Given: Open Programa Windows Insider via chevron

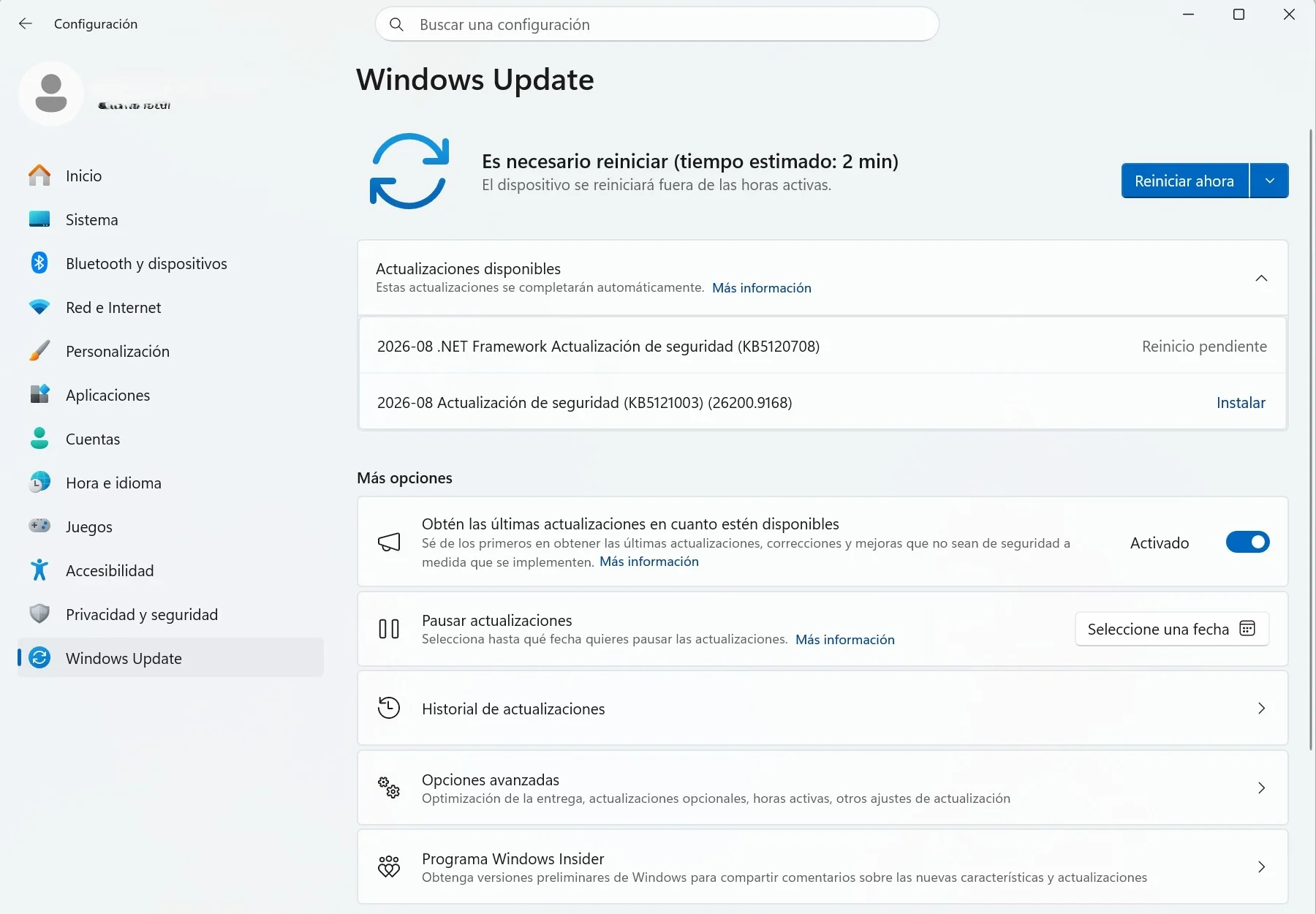Looking at the screenshot, I should 1261,866.
